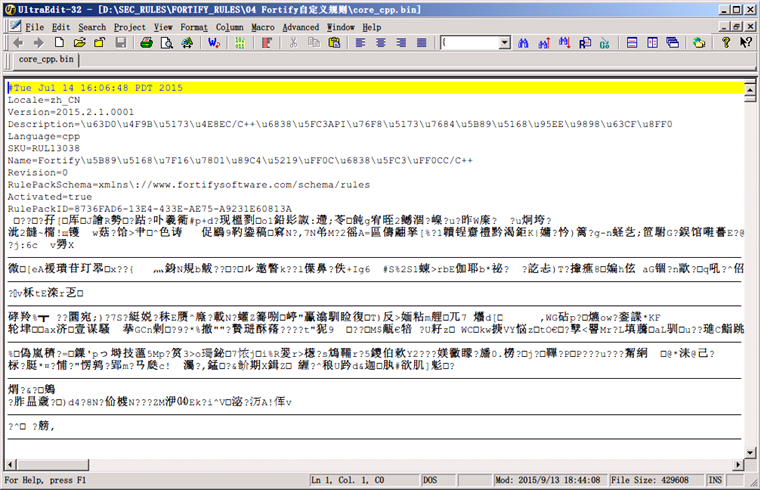Open the Macro menu
The height and width of the screenshot is (490, 760).
click(263, 27)
